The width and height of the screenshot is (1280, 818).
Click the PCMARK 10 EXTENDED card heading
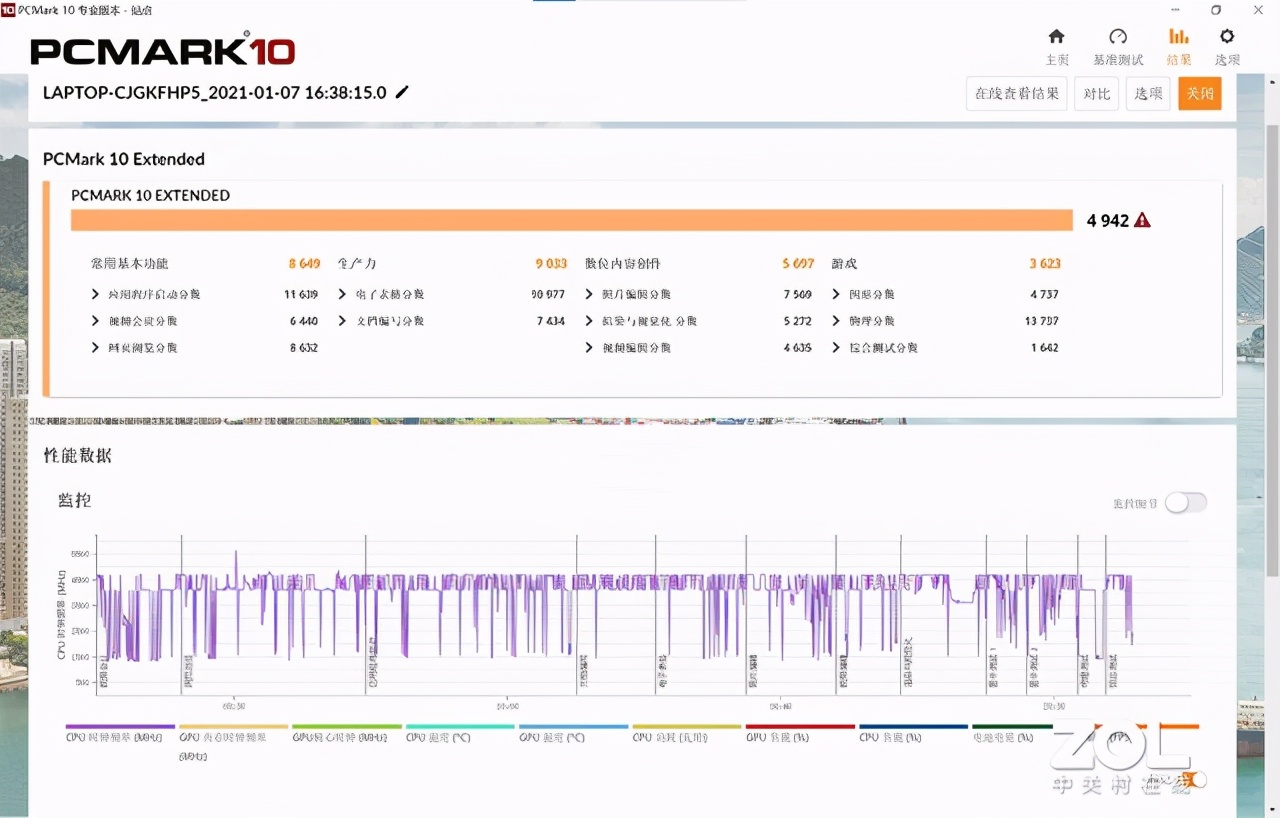(150, 195)
